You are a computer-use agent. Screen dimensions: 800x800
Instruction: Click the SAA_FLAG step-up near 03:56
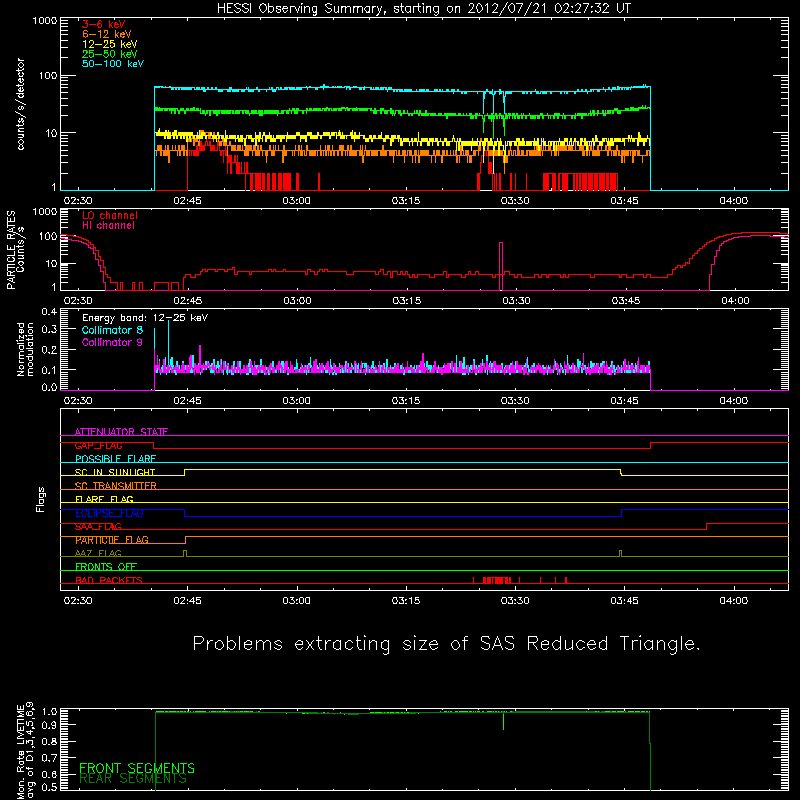[x=707, y=527]
